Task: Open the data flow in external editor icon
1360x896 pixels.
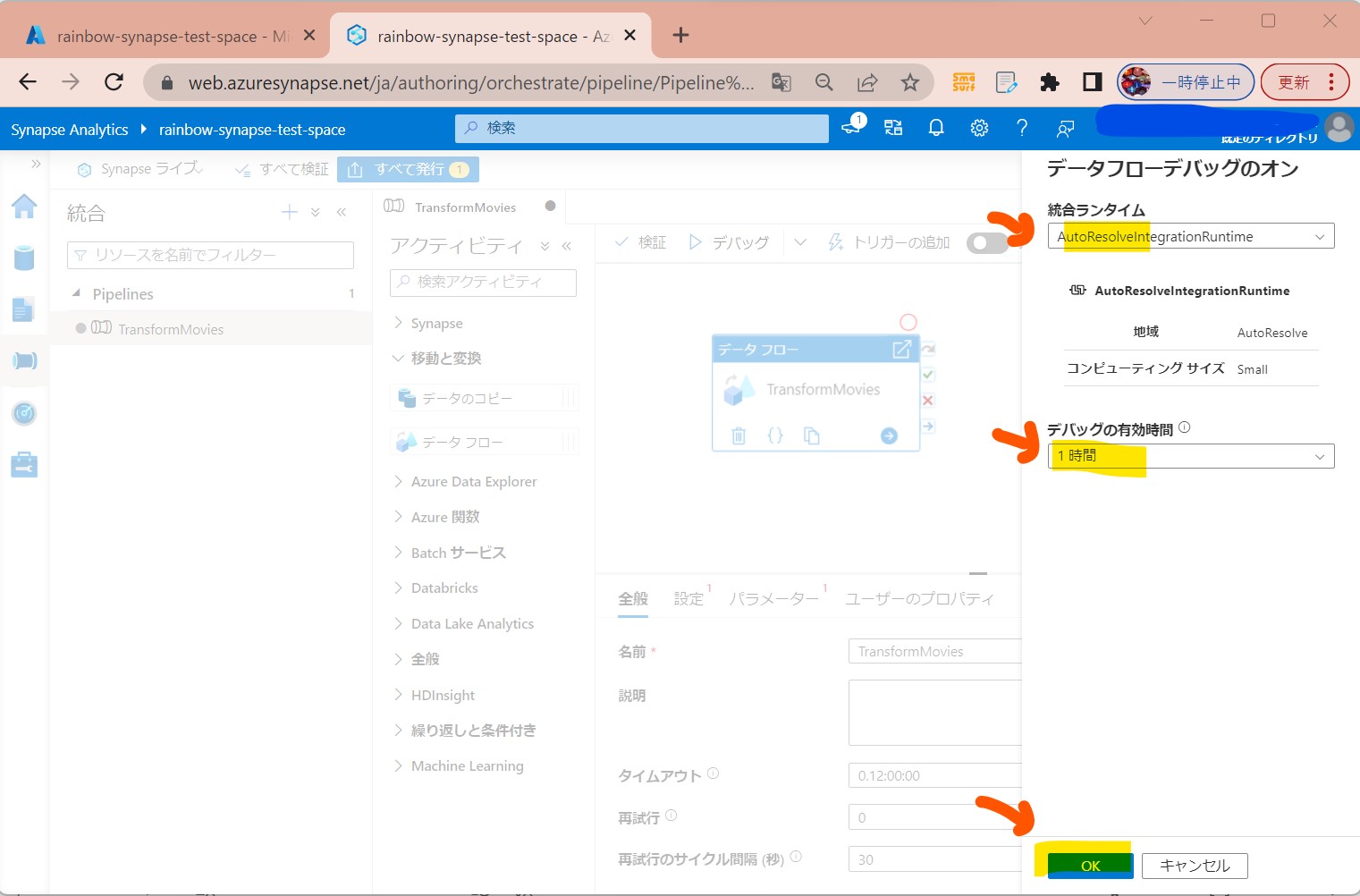Action: click(901, 350)
